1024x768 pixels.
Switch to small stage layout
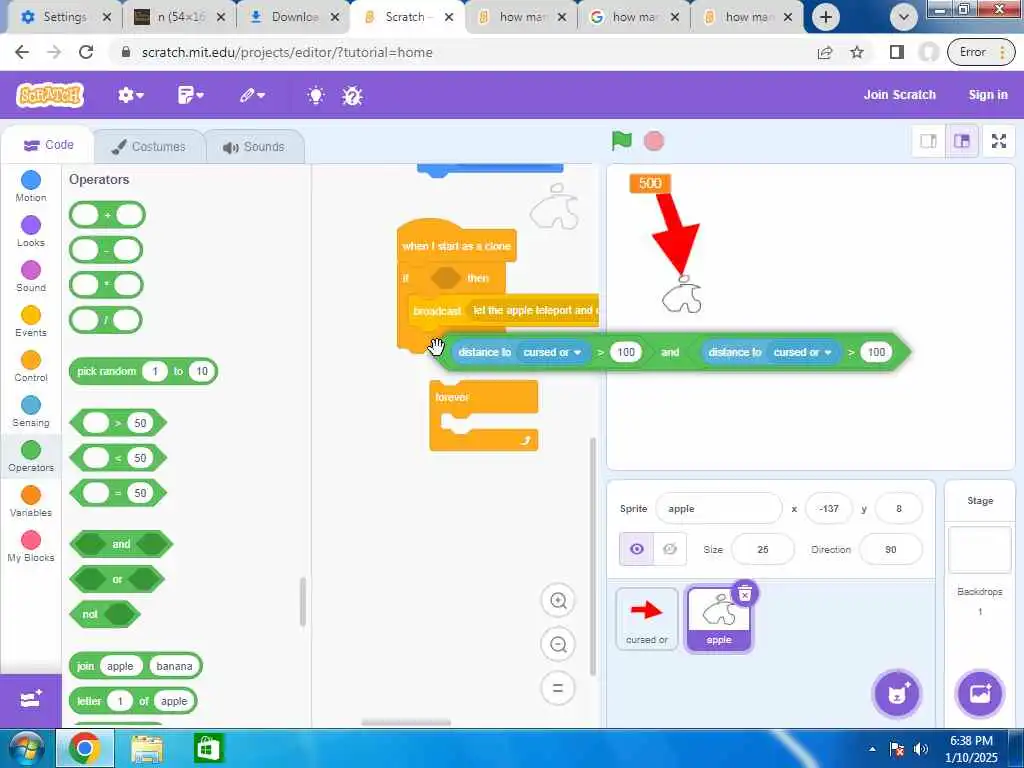click(928, 141)
